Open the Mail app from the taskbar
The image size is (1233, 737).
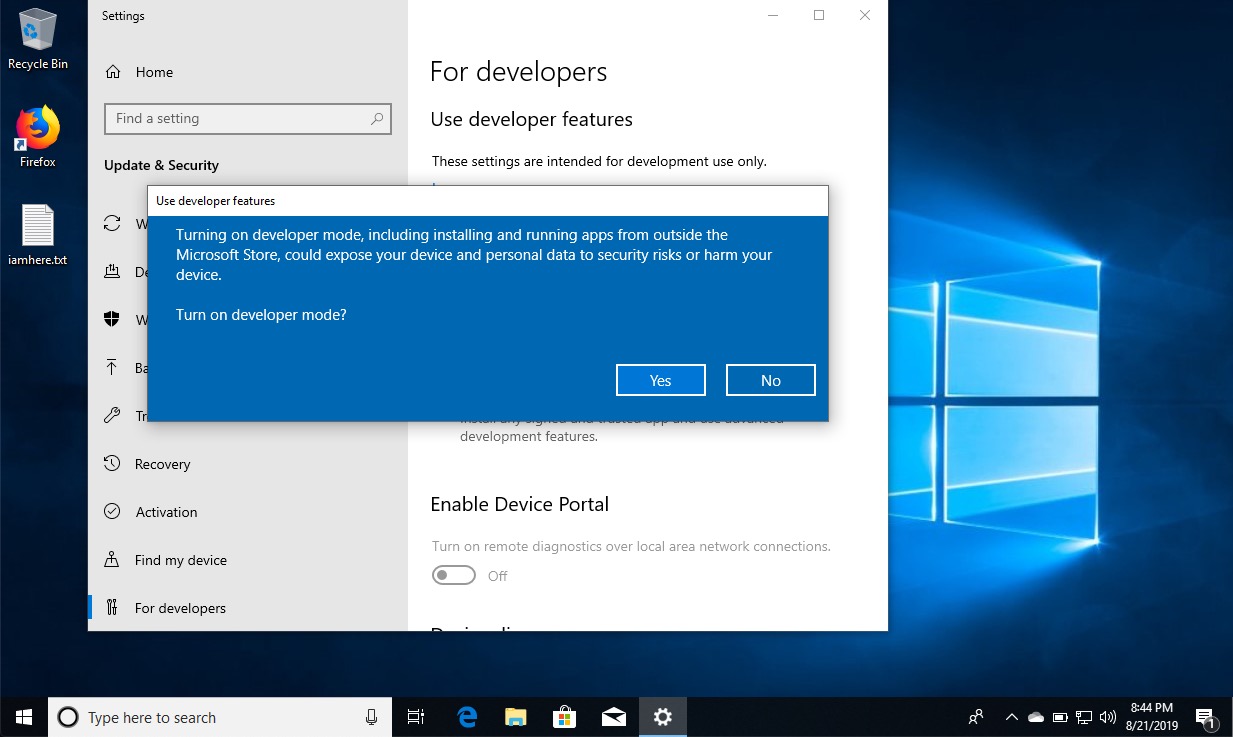tap(613, 716)
